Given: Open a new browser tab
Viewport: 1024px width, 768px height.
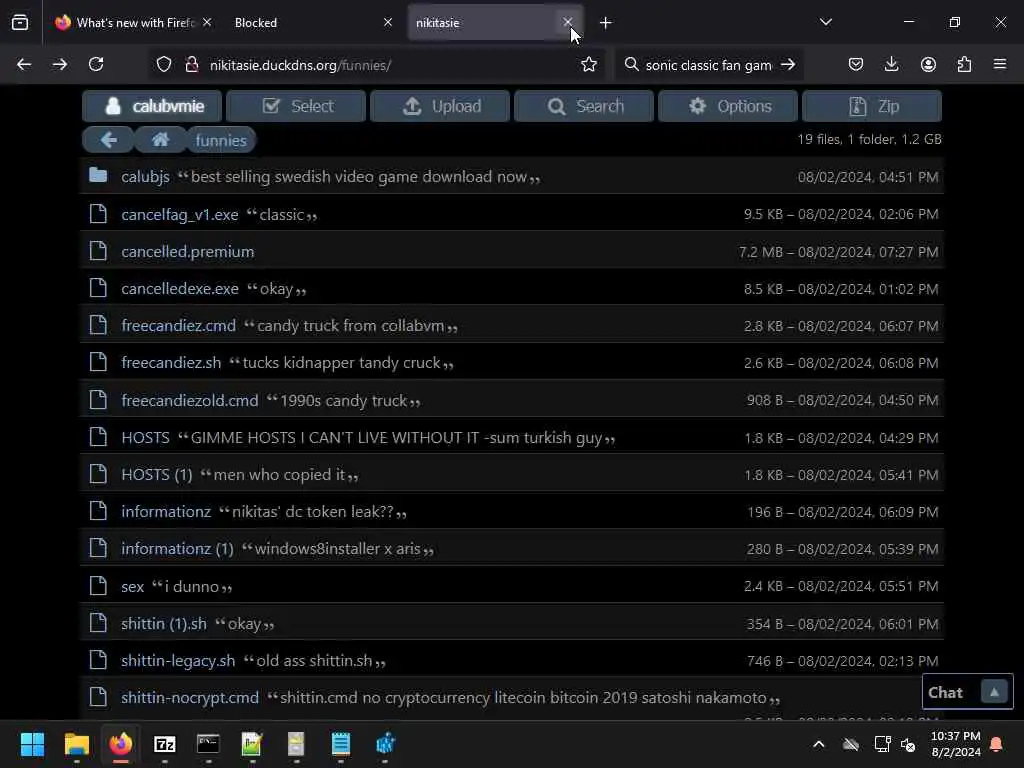Looking at the screenshot, I should click(605, 23).
